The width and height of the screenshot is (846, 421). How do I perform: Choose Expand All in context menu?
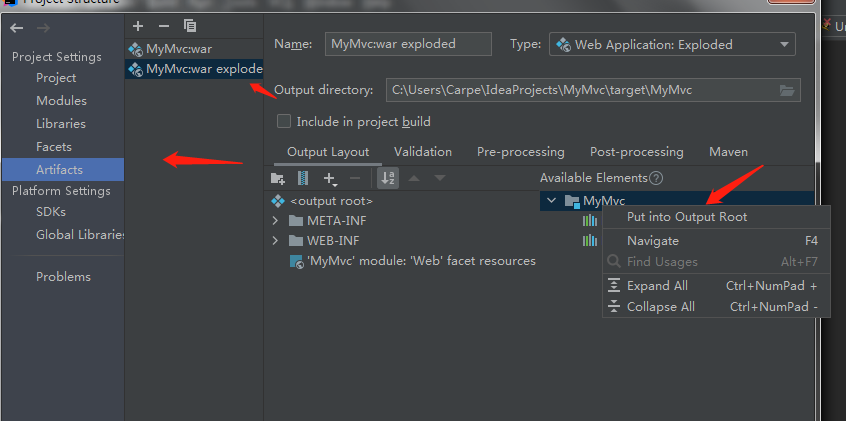click(x=715, y=286)
